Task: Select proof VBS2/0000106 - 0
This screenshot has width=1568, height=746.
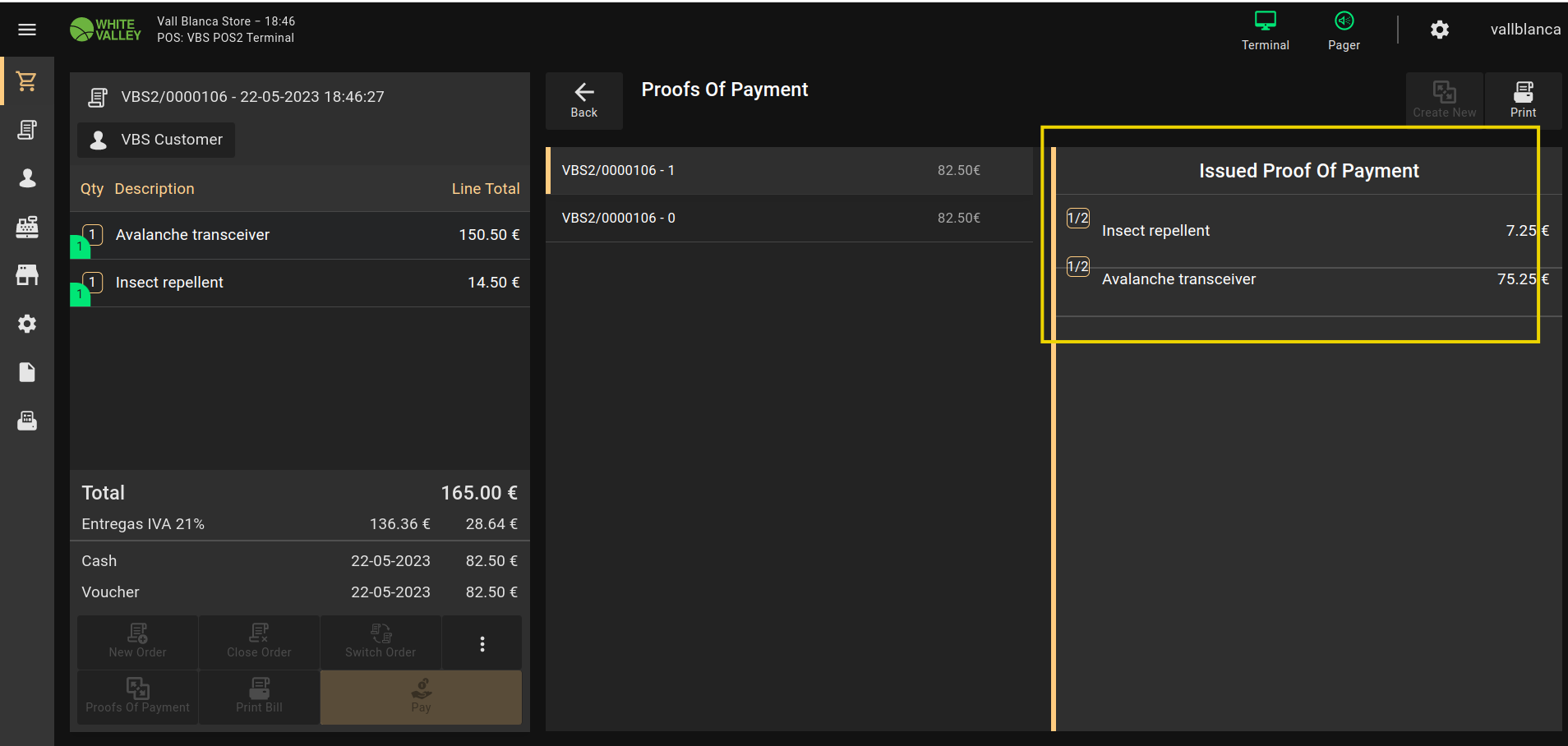Action: tap(789, 218)
